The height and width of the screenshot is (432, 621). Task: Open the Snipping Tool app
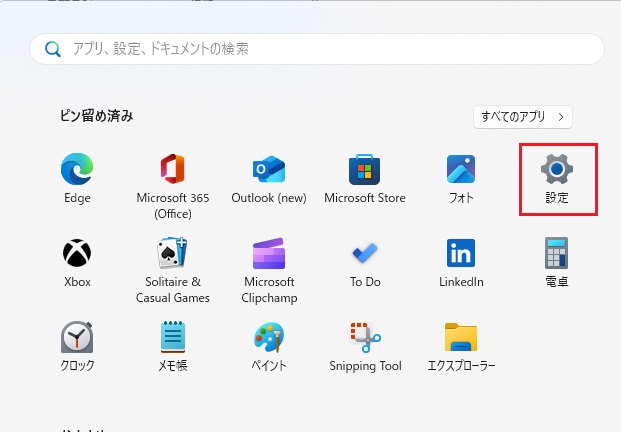click(365, 337)
